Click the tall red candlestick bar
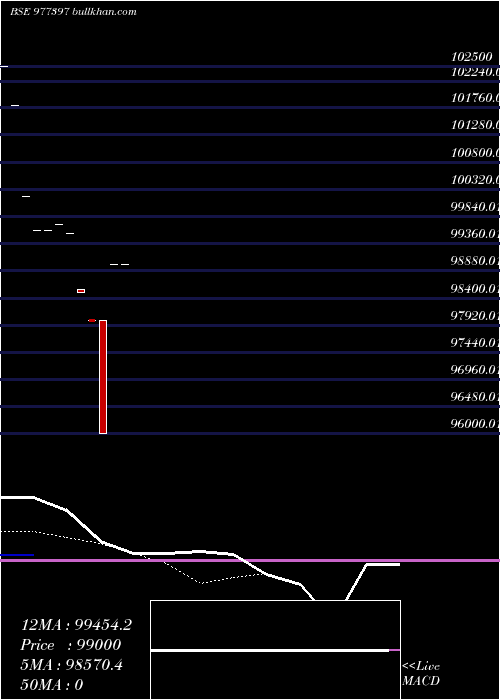 [x=103, y=377]
